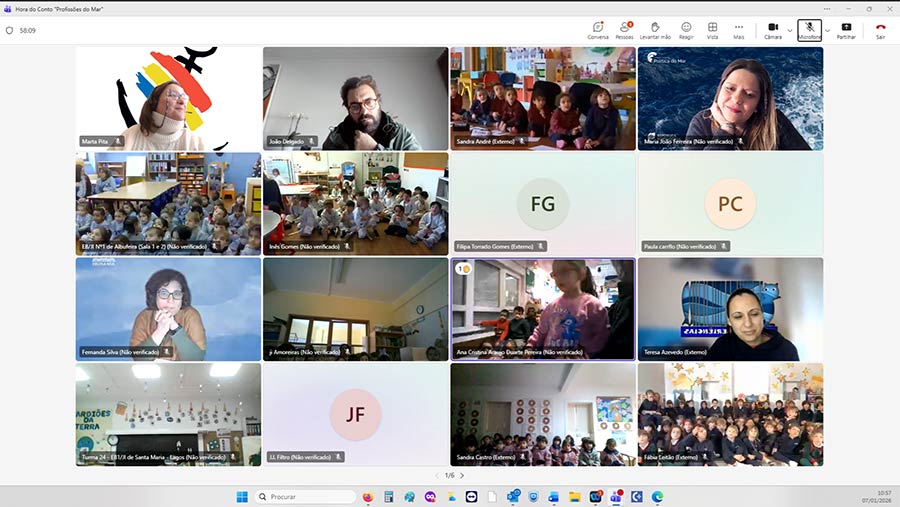Select the FG Filipa Torrado Gomes tile
Image resolution: width=900 pixels, height=507 pixels.
point(542,204)
